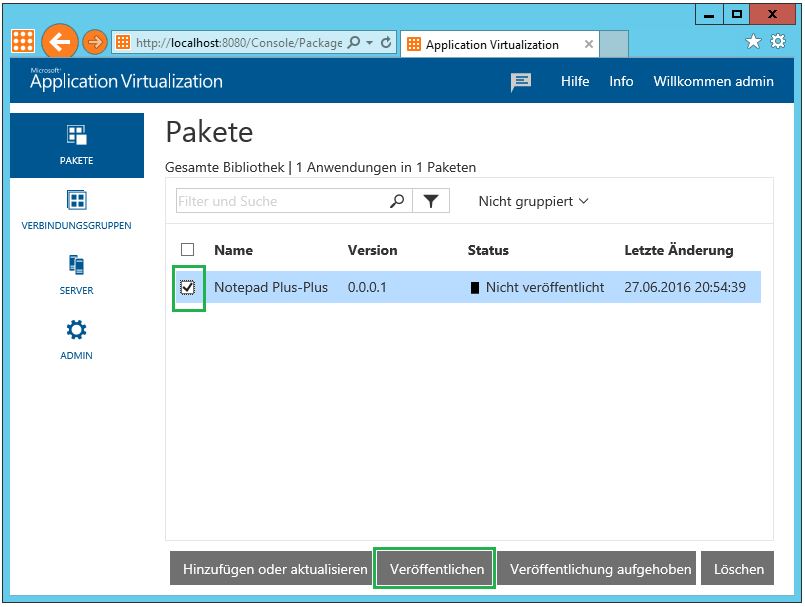Screen dimensions: 805x607
Task: Click the browser back arrow button
Action: 60,42
